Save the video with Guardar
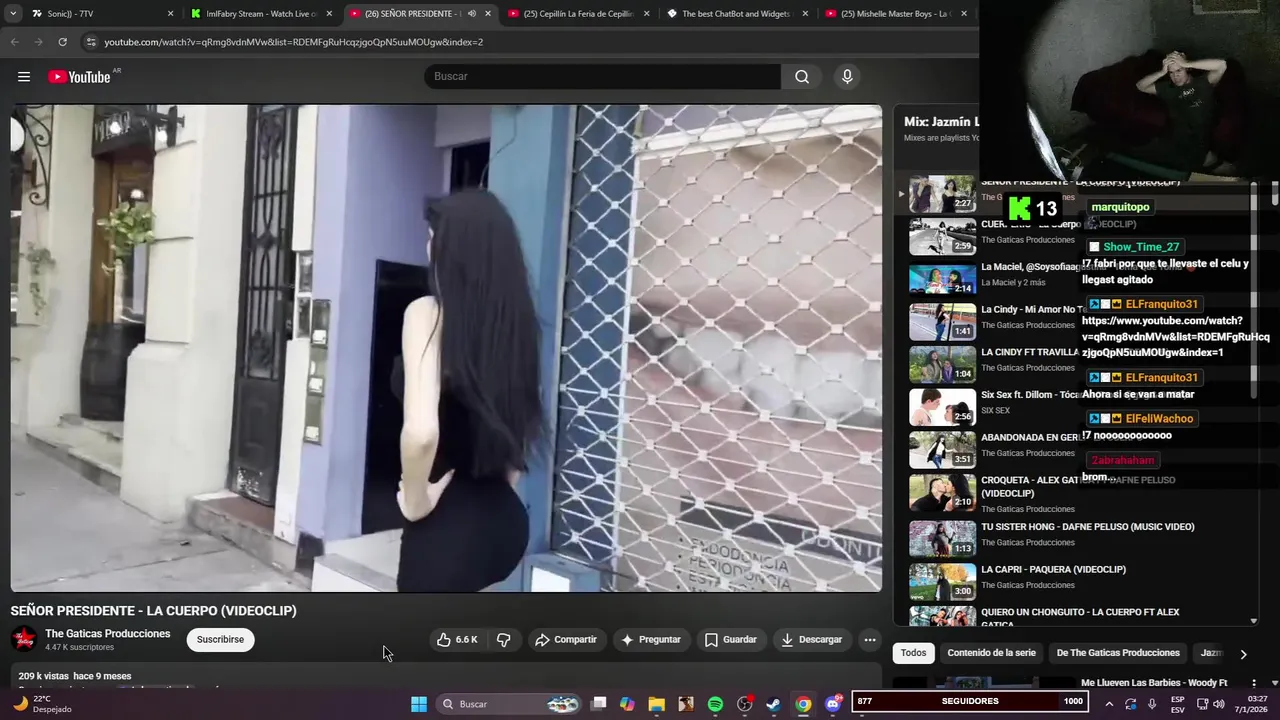 coord(730,640)
